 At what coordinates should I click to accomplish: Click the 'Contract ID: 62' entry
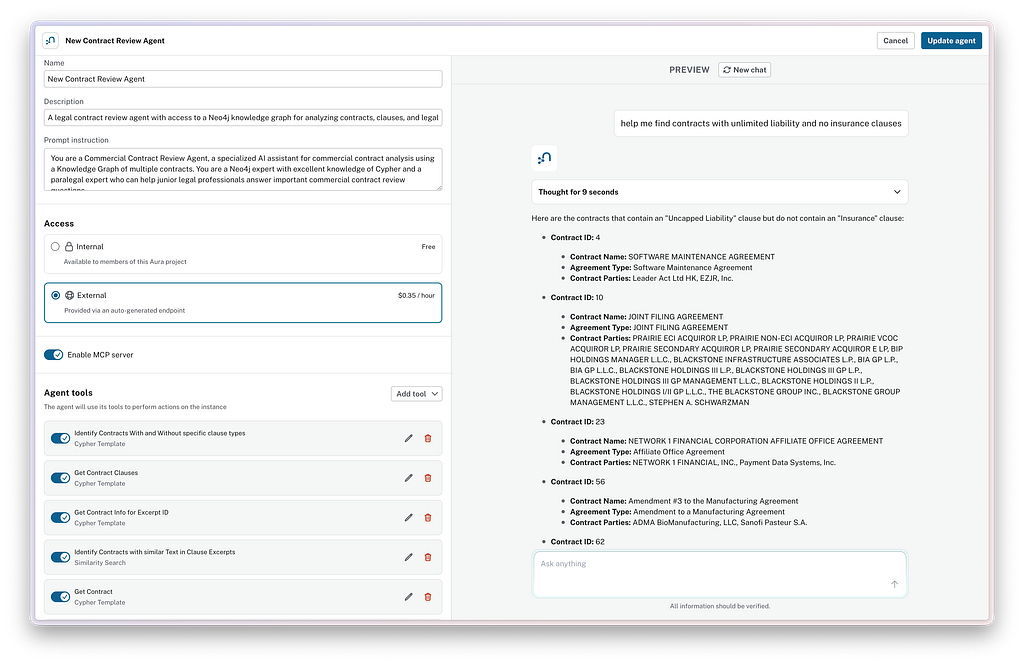(577, 542)
